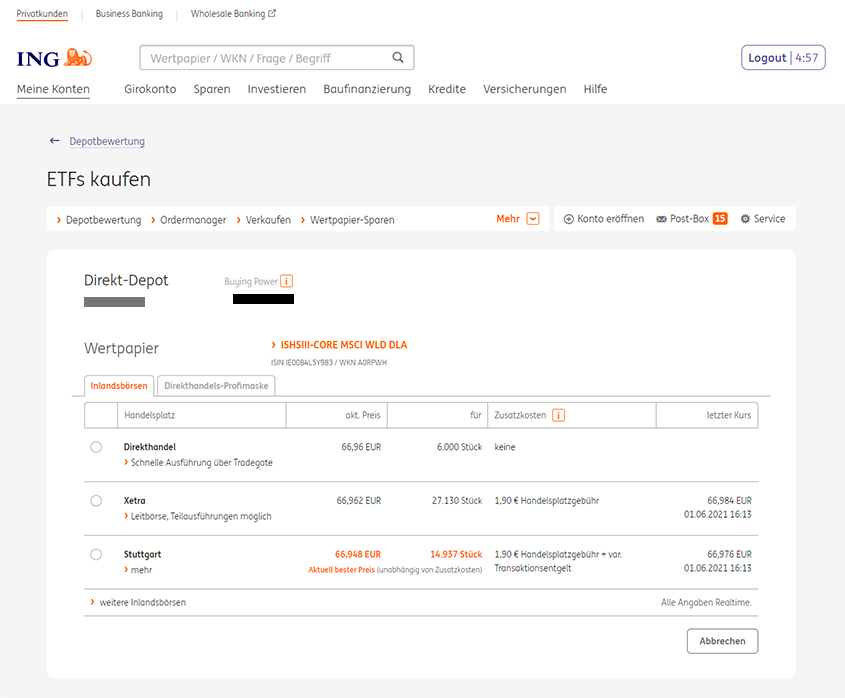Click the Buying Power info icon
Image resolution: width=845 pixels, height=698 pixels.
[x=287, y=281]
